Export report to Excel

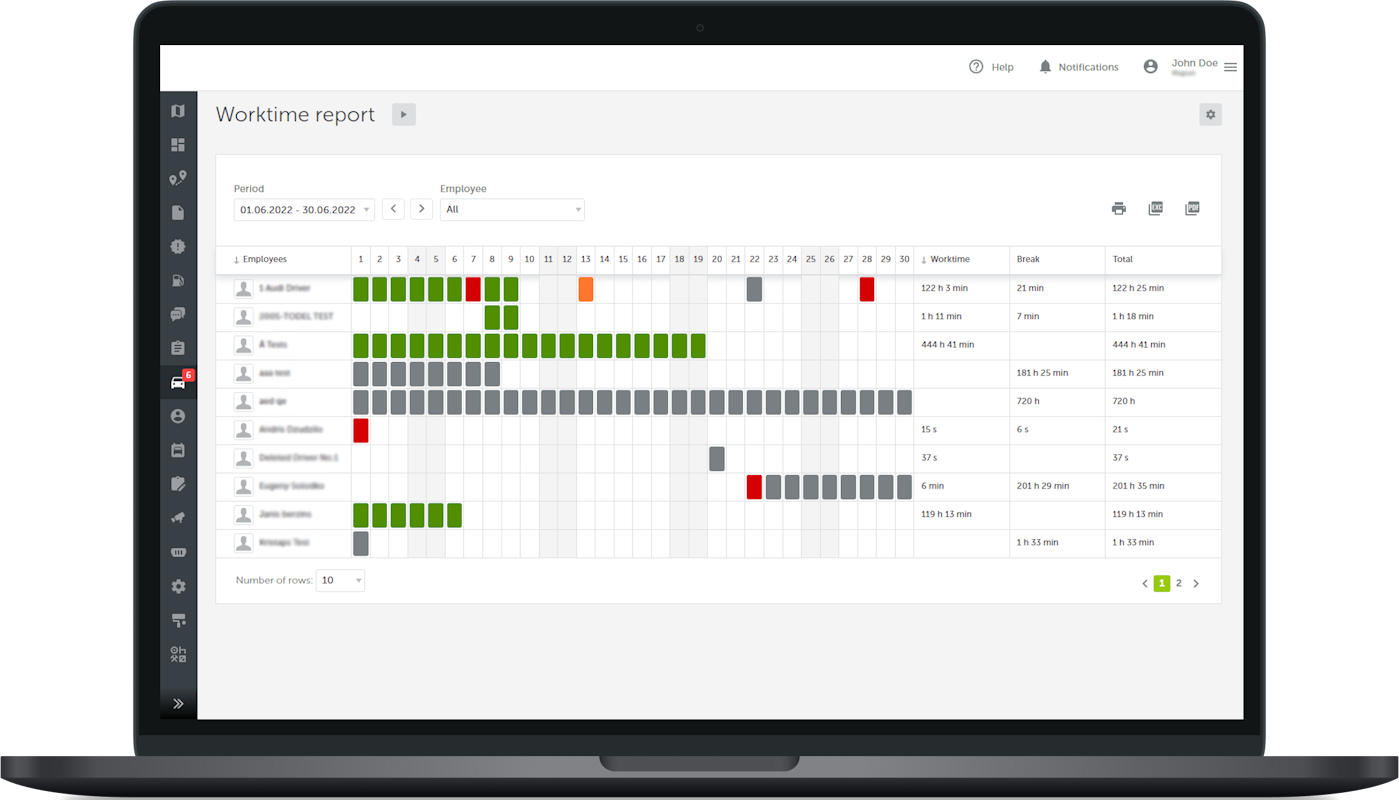click(x=1155, y=209)
